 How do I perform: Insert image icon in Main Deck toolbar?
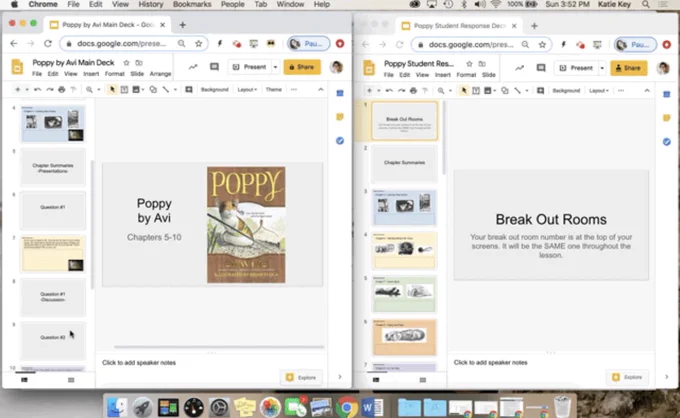coord(136,90)
